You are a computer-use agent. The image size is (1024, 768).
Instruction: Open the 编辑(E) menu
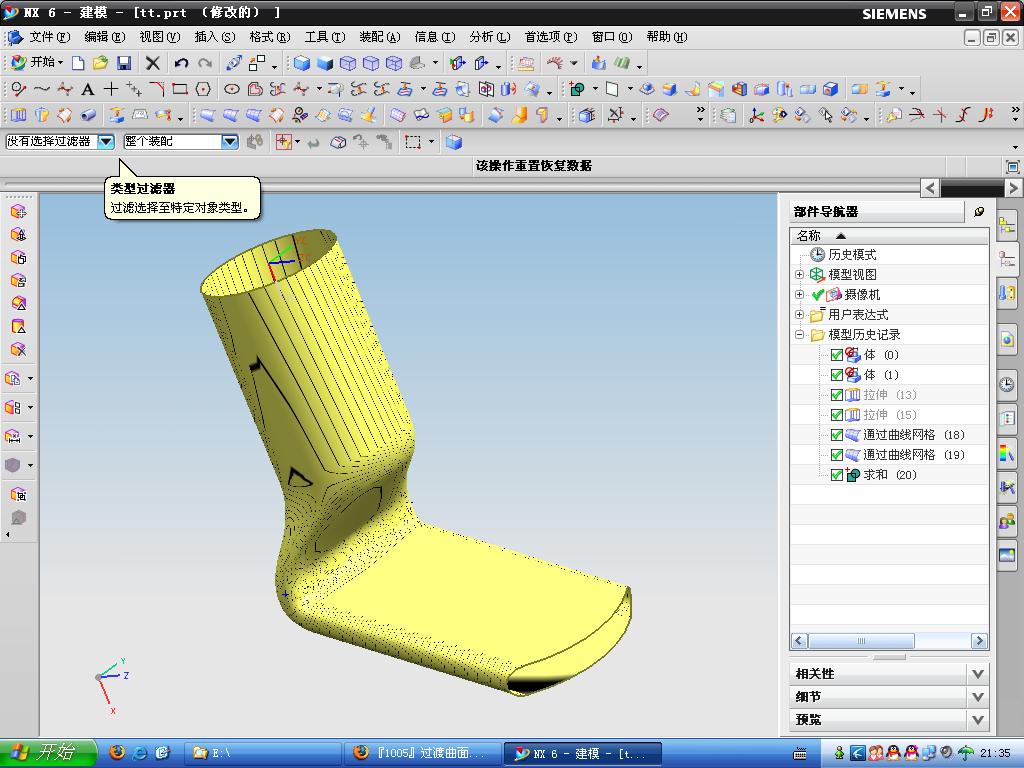coord(104,37)
